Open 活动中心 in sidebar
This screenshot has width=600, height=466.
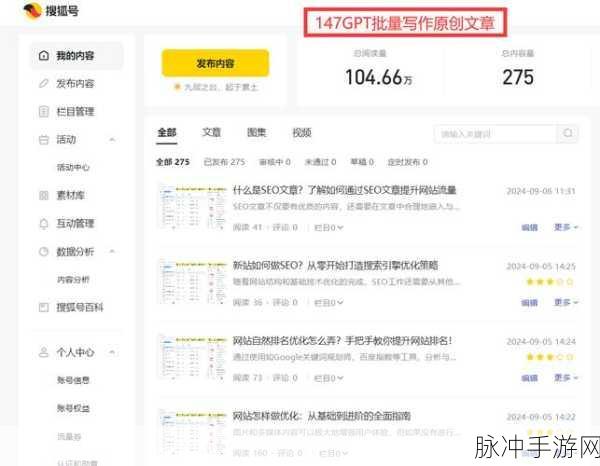[73, 167]
